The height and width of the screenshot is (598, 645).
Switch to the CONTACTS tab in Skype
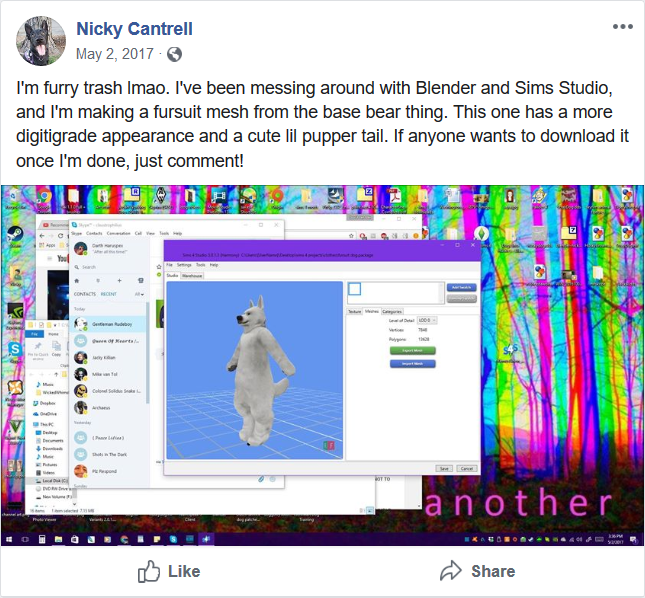[x=85, y=294]
